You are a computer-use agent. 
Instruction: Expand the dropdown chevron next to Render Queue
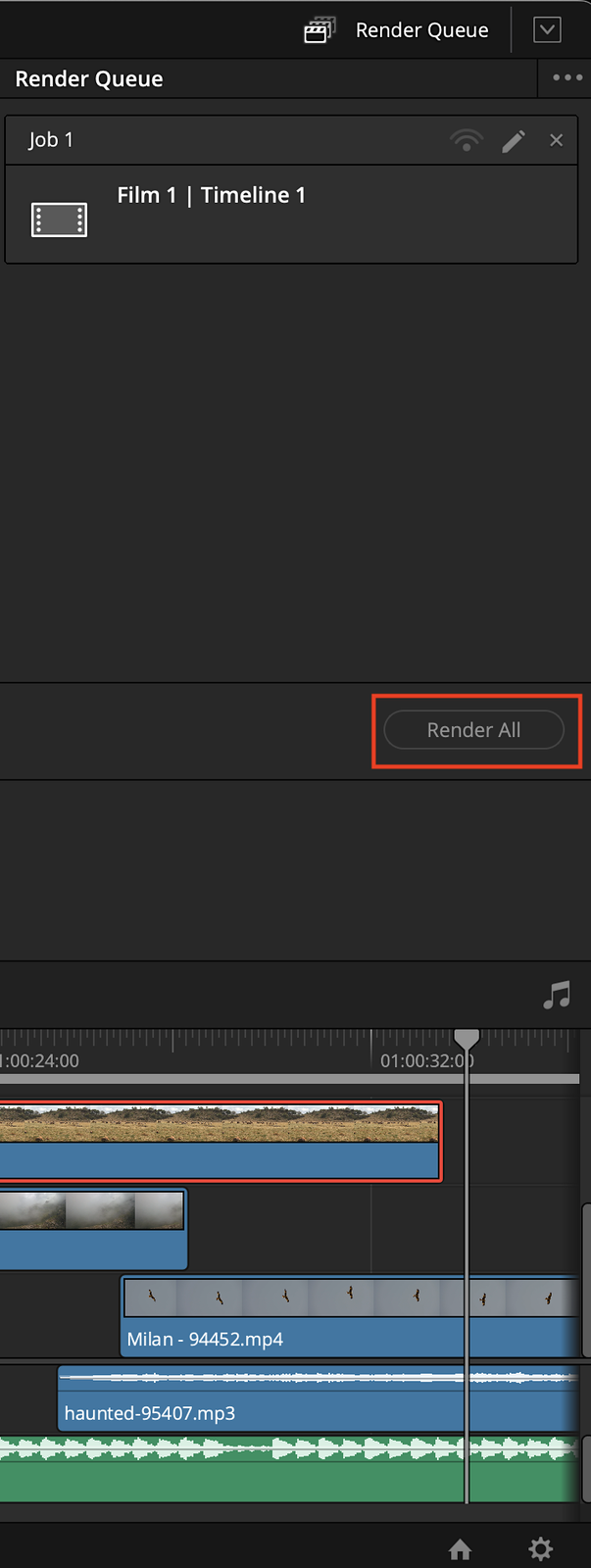point(547,29)
